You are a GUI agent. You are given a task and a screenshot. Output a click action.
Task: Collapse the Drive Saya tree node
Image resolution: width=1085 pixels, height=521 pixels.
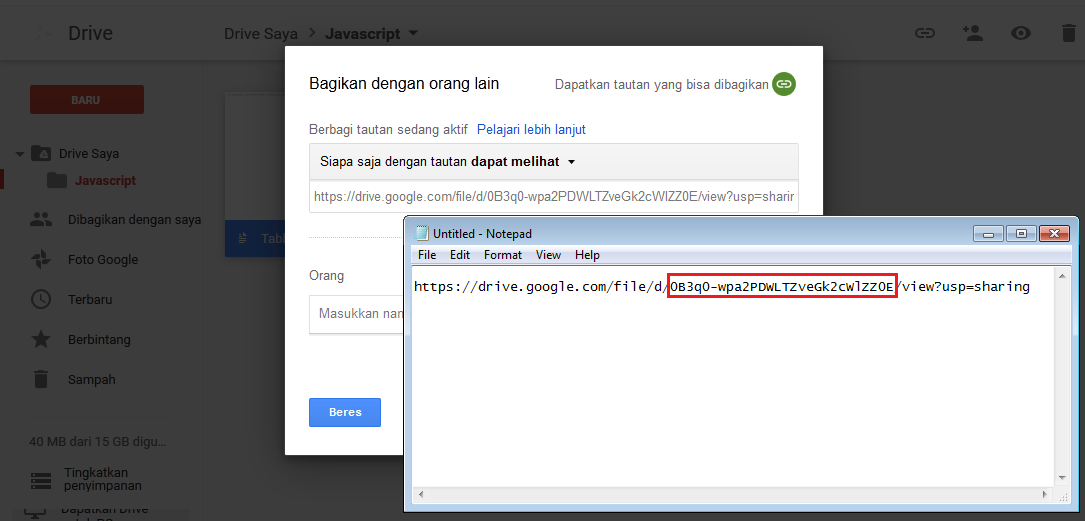[x=19, y=154]
